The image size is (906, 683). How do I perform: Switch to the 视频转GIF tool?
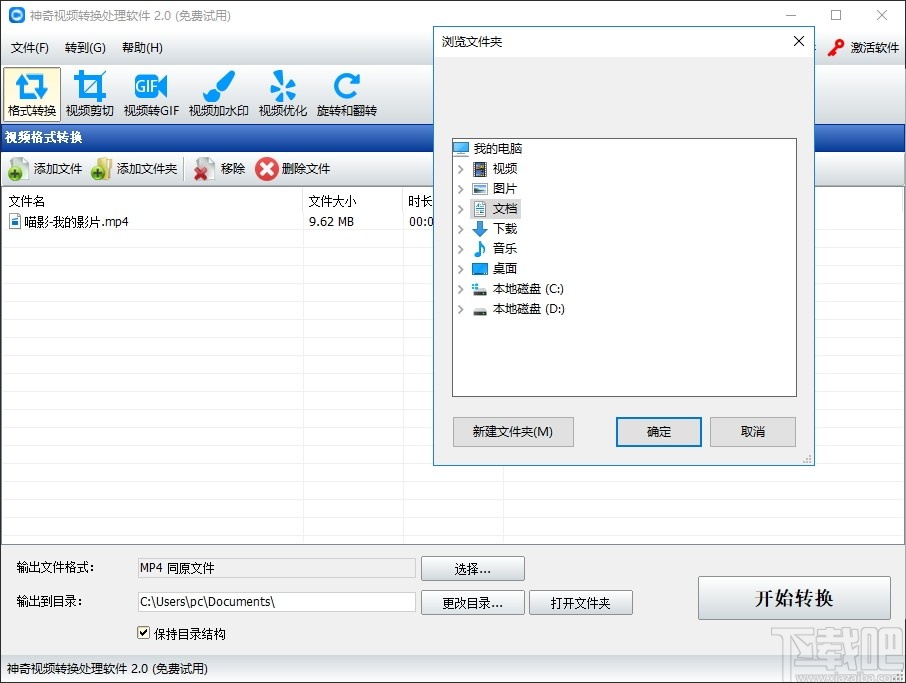tap(150, 93)
